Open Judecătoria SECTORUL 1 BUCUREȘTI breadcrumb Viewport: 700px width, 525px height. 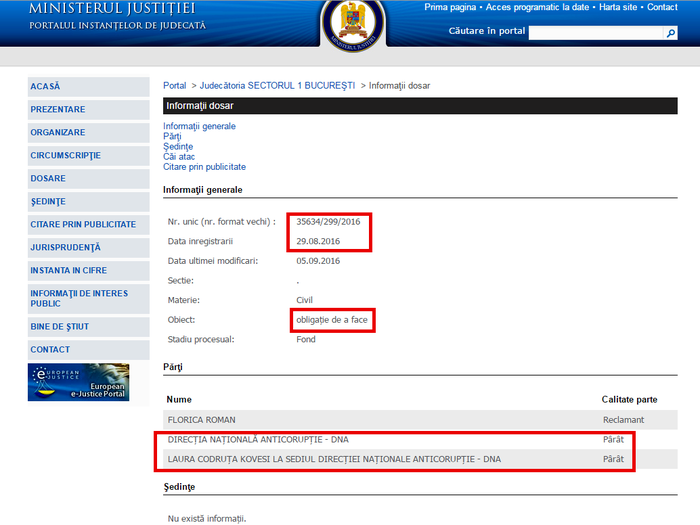pyautogui.click(x=277, y=85)
